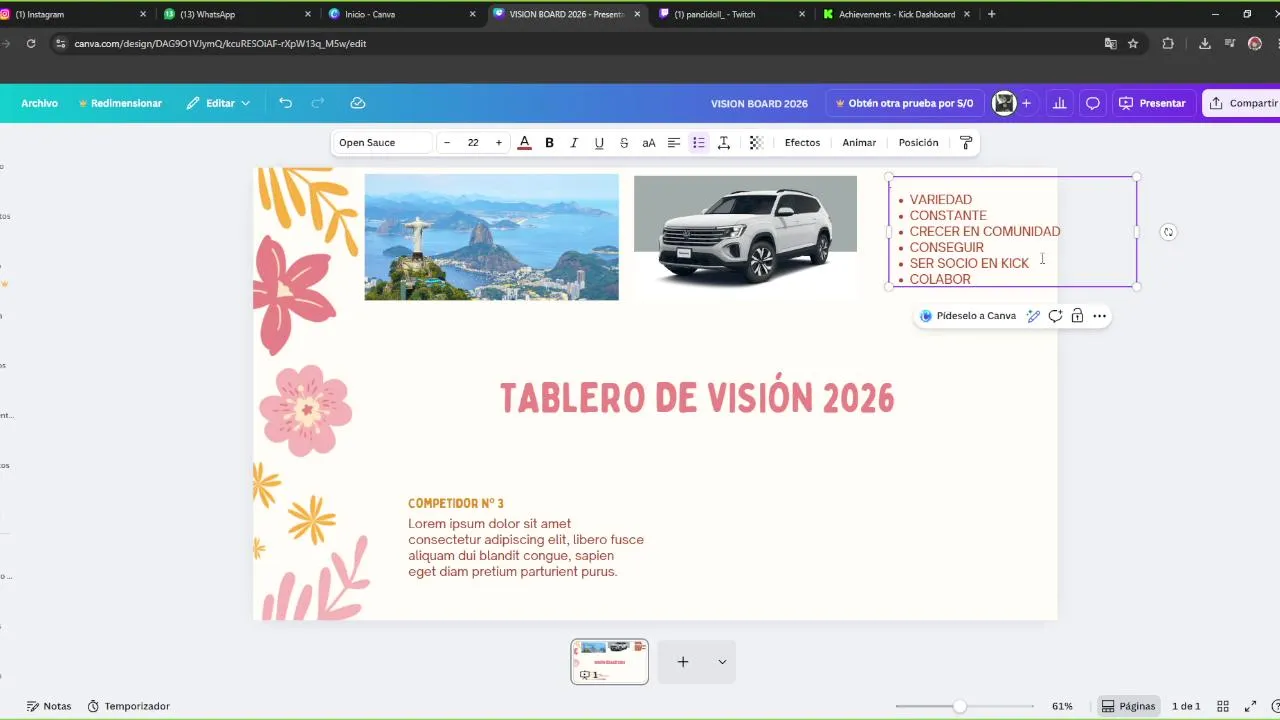Click the TABLERO DE VISIÓN 2026 heading
Viewport: 1280px width, 720px height.
click(x=697, y=398)
